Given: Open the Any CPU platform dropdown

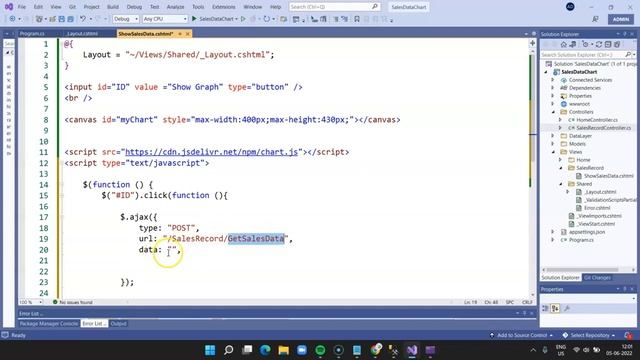Looking at the screenshot, I should (165, 19).
